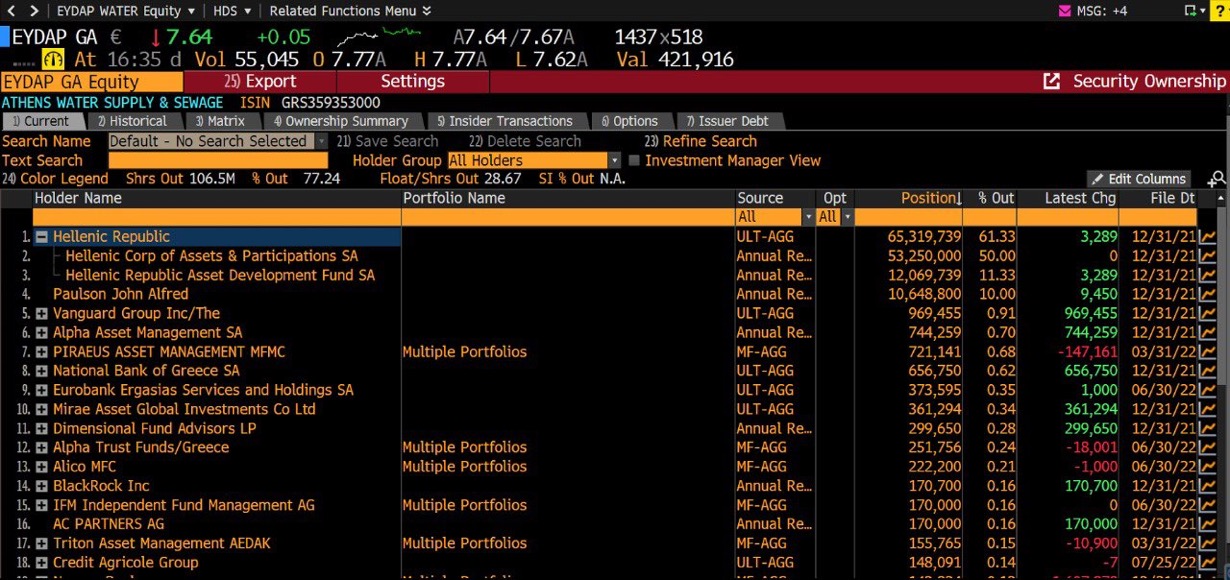
Task: Expand Alpha Asset Management SA row
Action: [42, 332]
